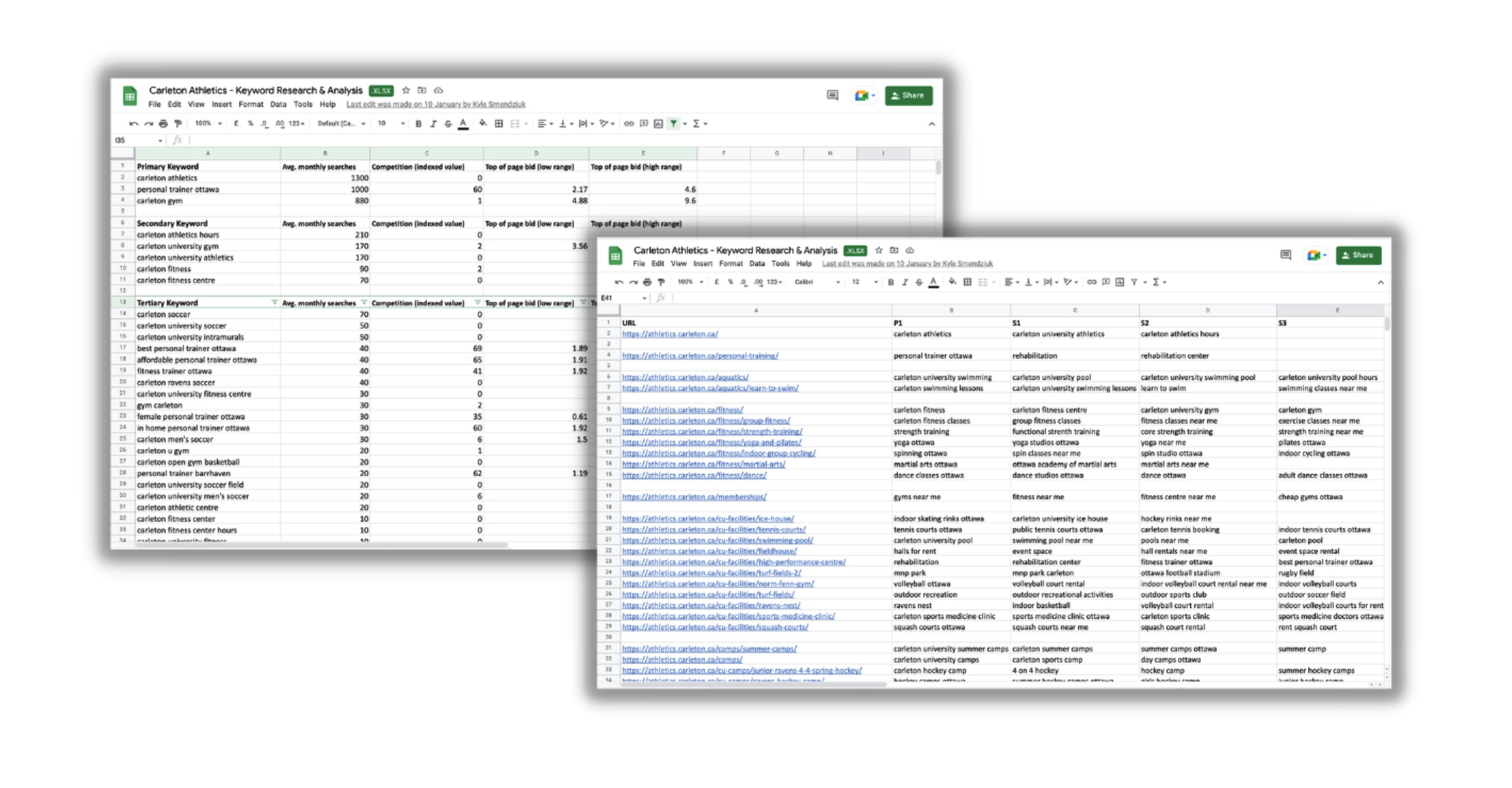Click the print icon in the back spreadsheet toolbar
This screenshot has width=1512, height=788.
coord(163,124)
